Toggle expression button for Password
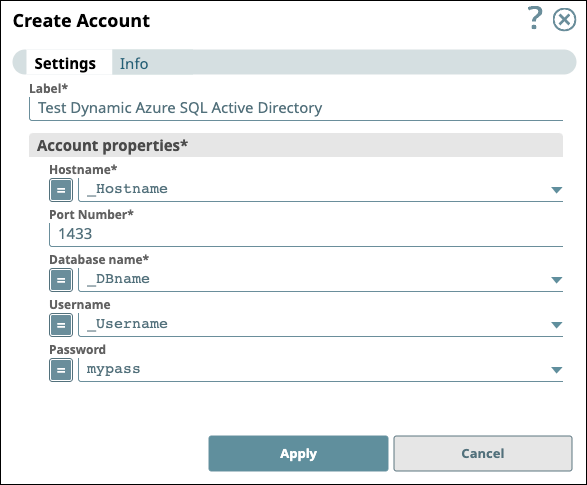This screenshot has width=587, height=485. 61,370
